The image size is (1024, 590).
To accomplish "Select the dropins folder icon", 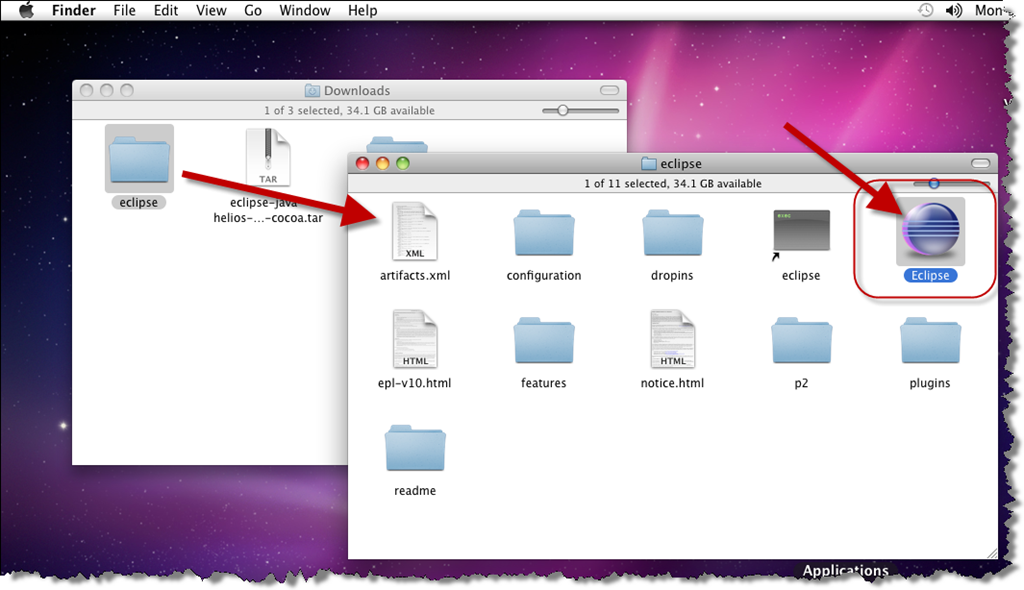I will point(672,233).
